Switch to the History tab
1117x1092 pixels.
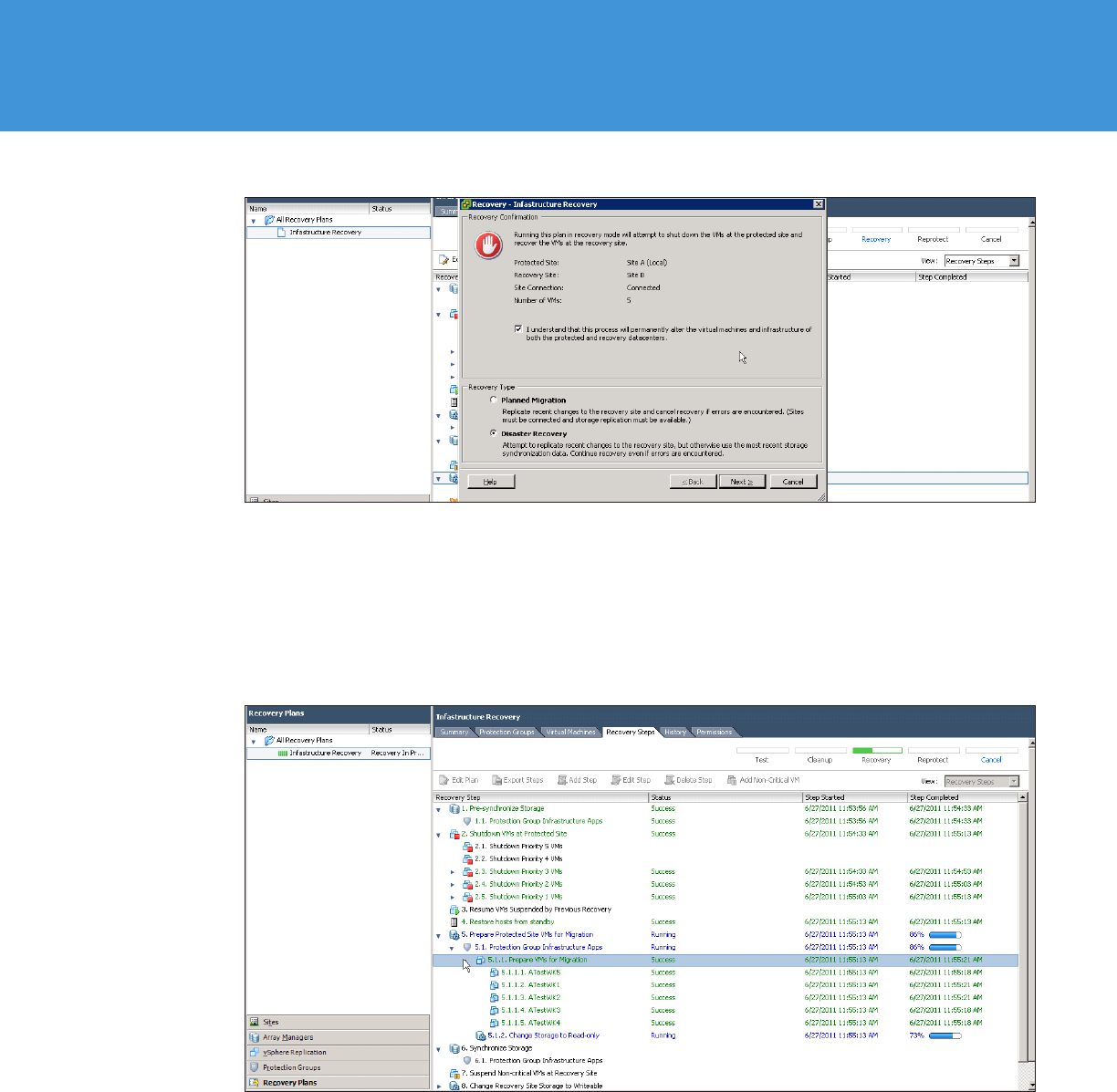(675, 732)
